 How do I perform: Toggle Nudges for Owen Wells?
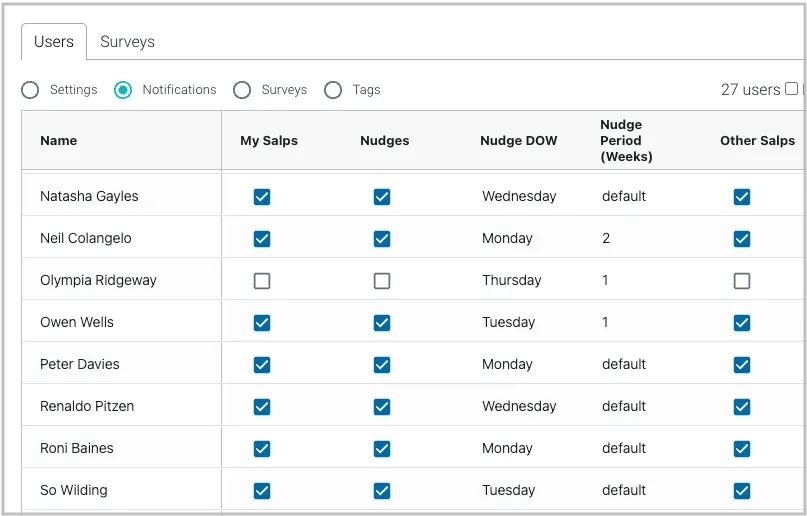382,323
